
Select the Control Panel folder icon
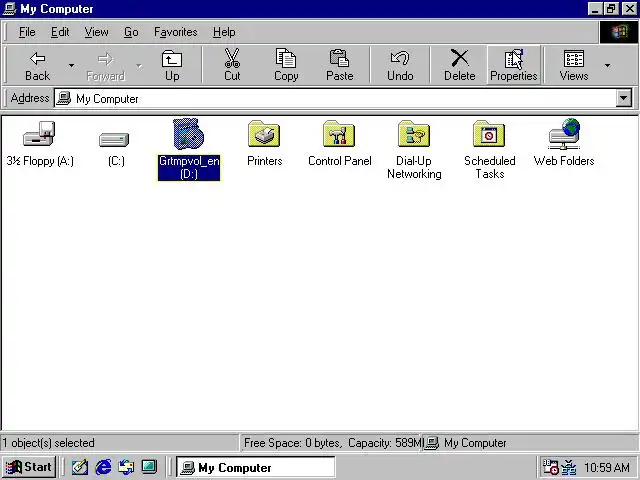(x=339, y=144)
